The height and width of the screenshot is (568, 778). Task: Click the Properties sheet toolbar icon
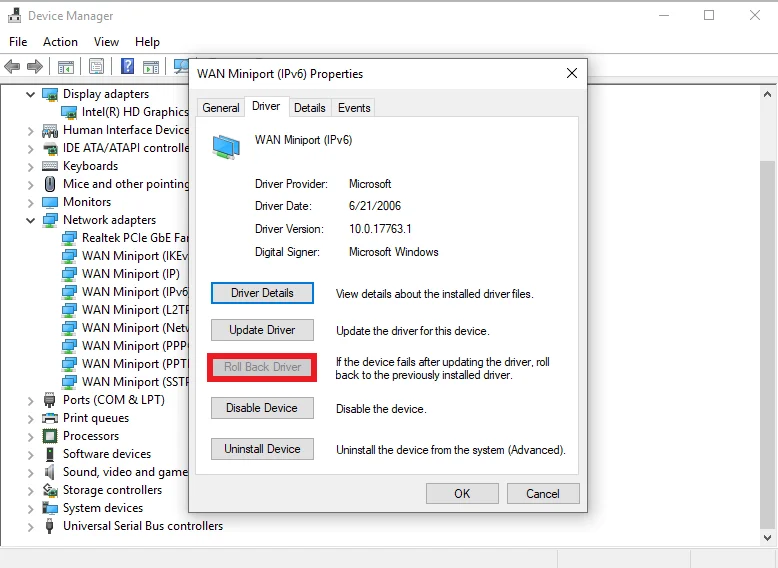point(96,66)
